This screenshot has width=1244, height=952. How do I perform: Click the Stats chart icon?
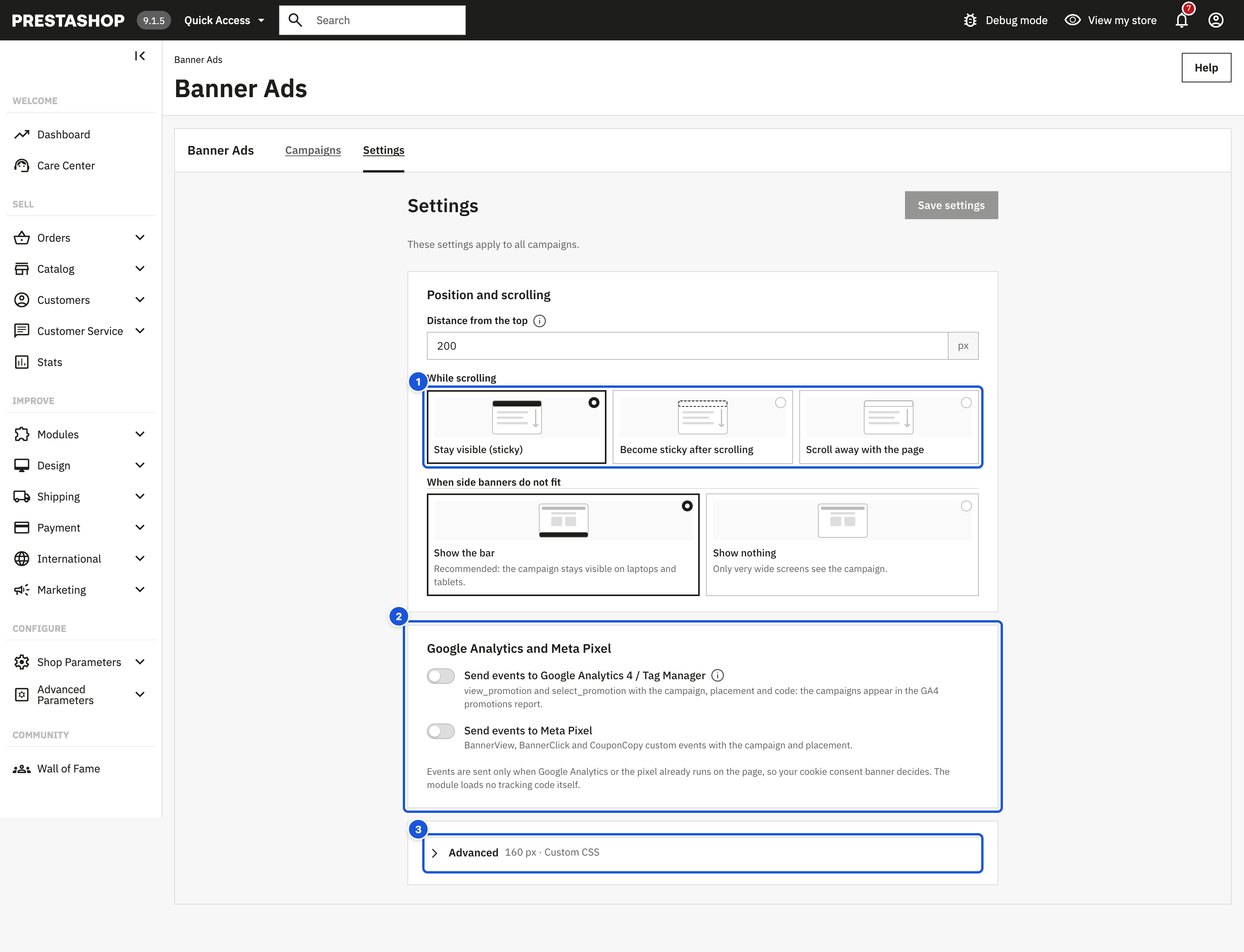21,362
